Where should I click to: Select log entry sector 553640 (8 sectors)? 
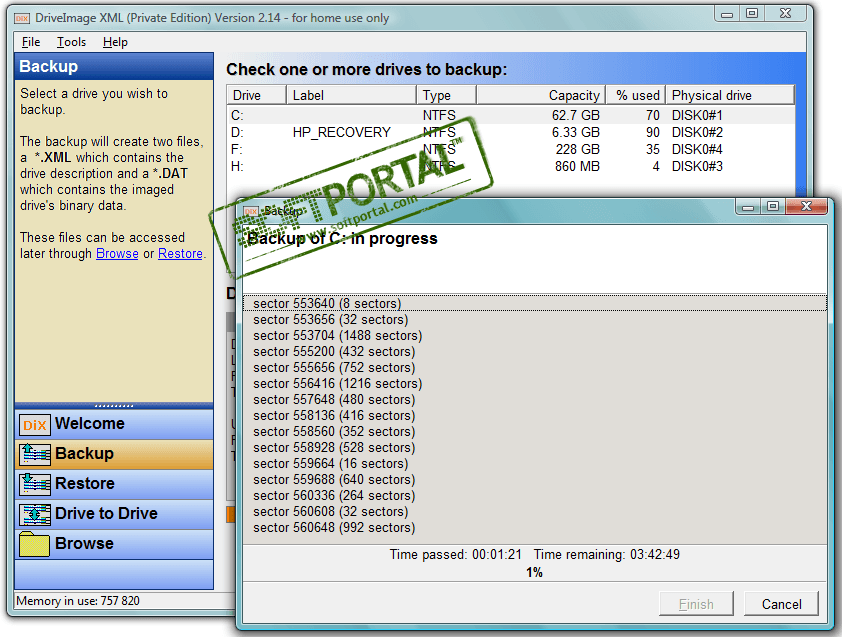[x=534, y=303]
